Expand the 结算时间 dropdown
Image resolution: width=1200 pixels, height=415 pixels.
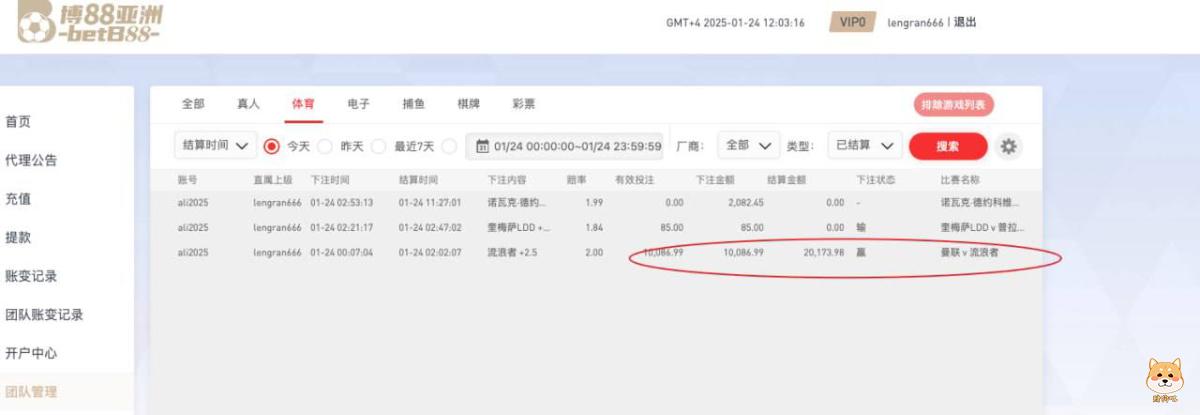pyautogui.click(x=215, y=146)
